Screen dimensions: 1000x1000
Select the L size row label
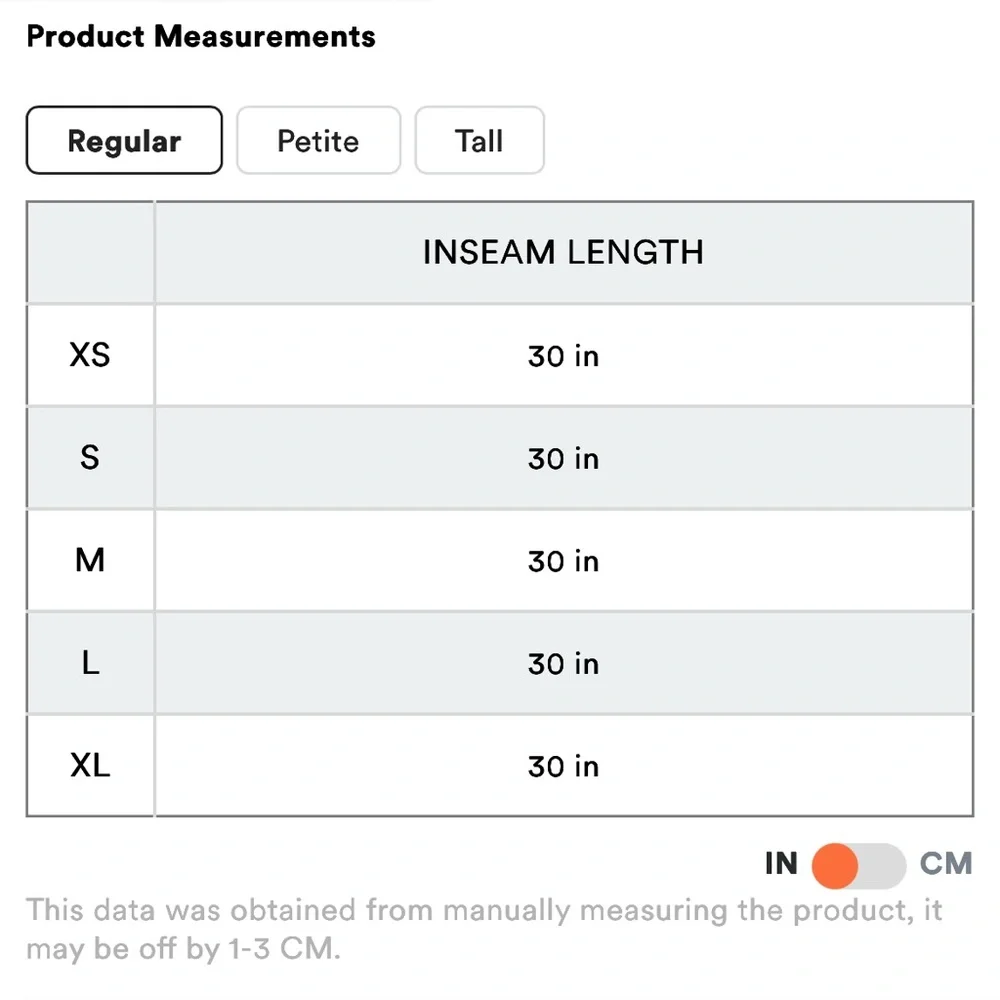pos(90,663)
